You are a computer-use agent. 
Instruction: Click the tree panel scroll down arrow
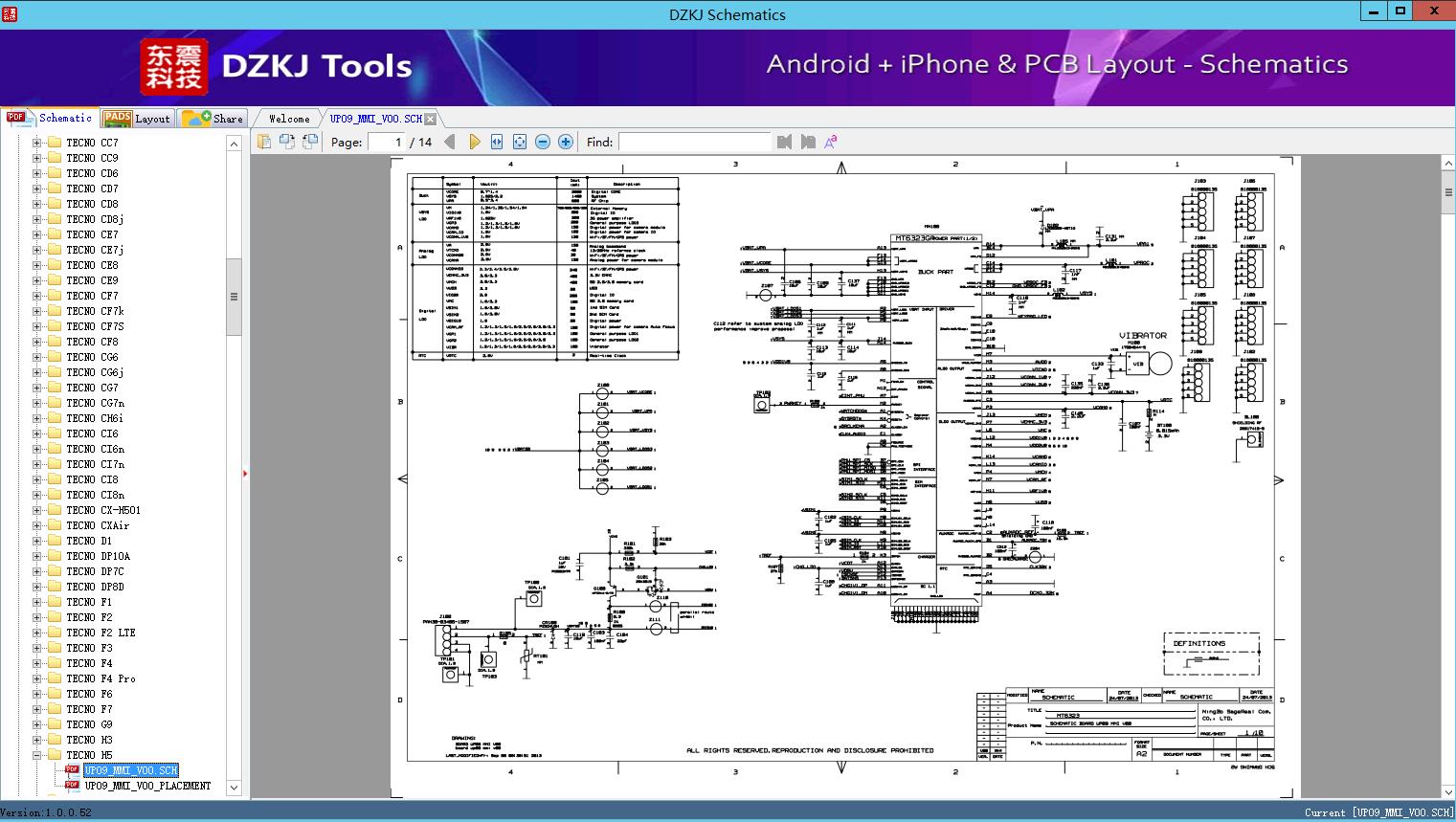234,788
